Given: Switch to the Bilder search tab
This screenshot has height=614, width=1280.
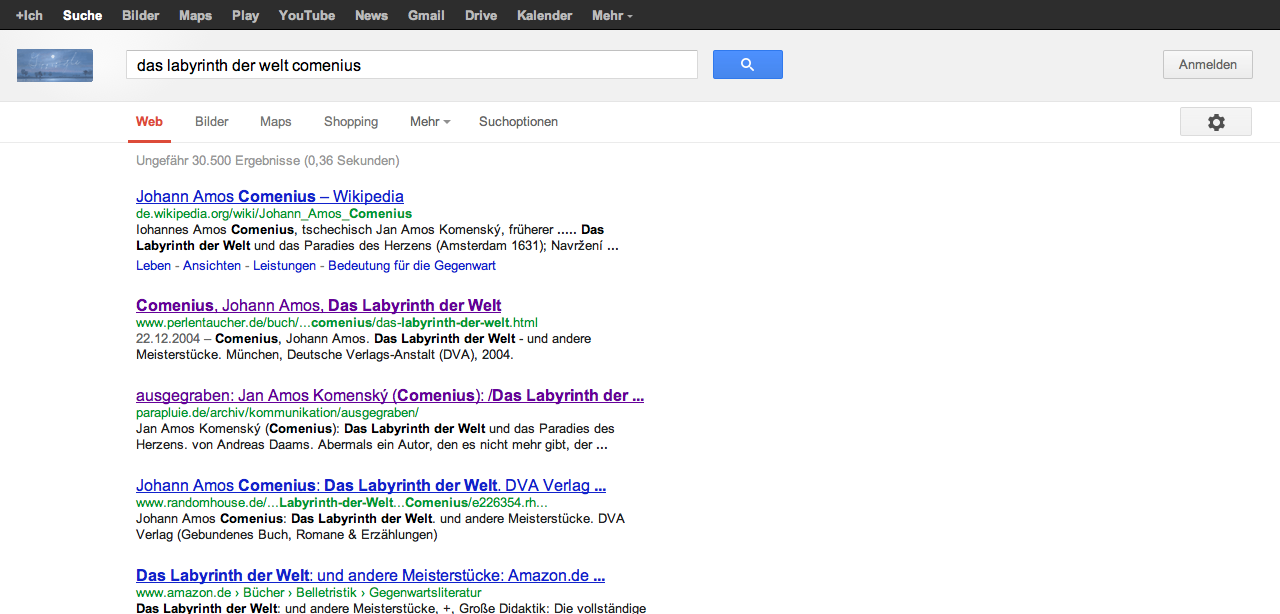Looking at the screenshot, I should [212, 122].
